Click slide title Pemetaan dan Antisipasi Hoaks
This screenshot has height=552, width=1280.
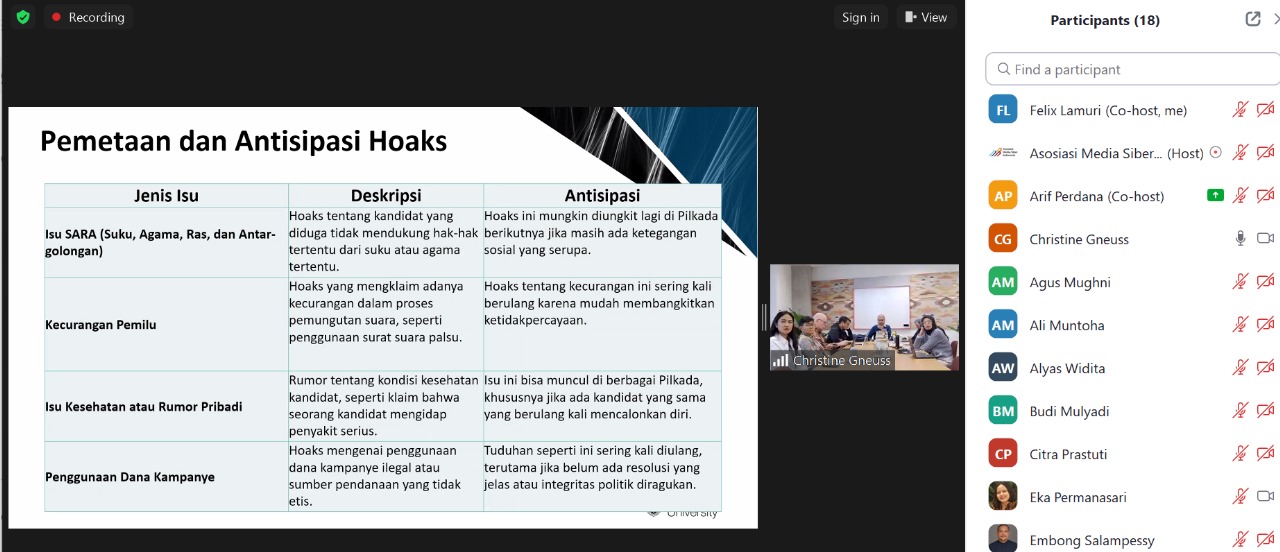243,141
